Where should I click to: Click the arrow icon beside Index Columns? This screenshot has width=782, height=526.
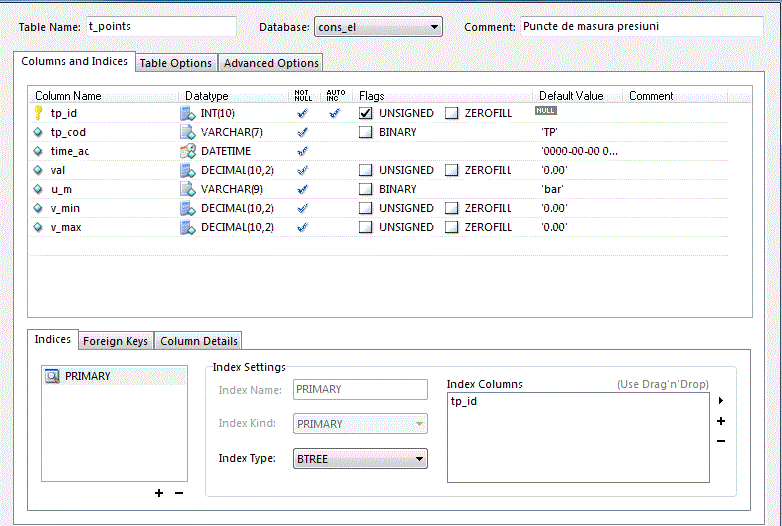point(721,401)
